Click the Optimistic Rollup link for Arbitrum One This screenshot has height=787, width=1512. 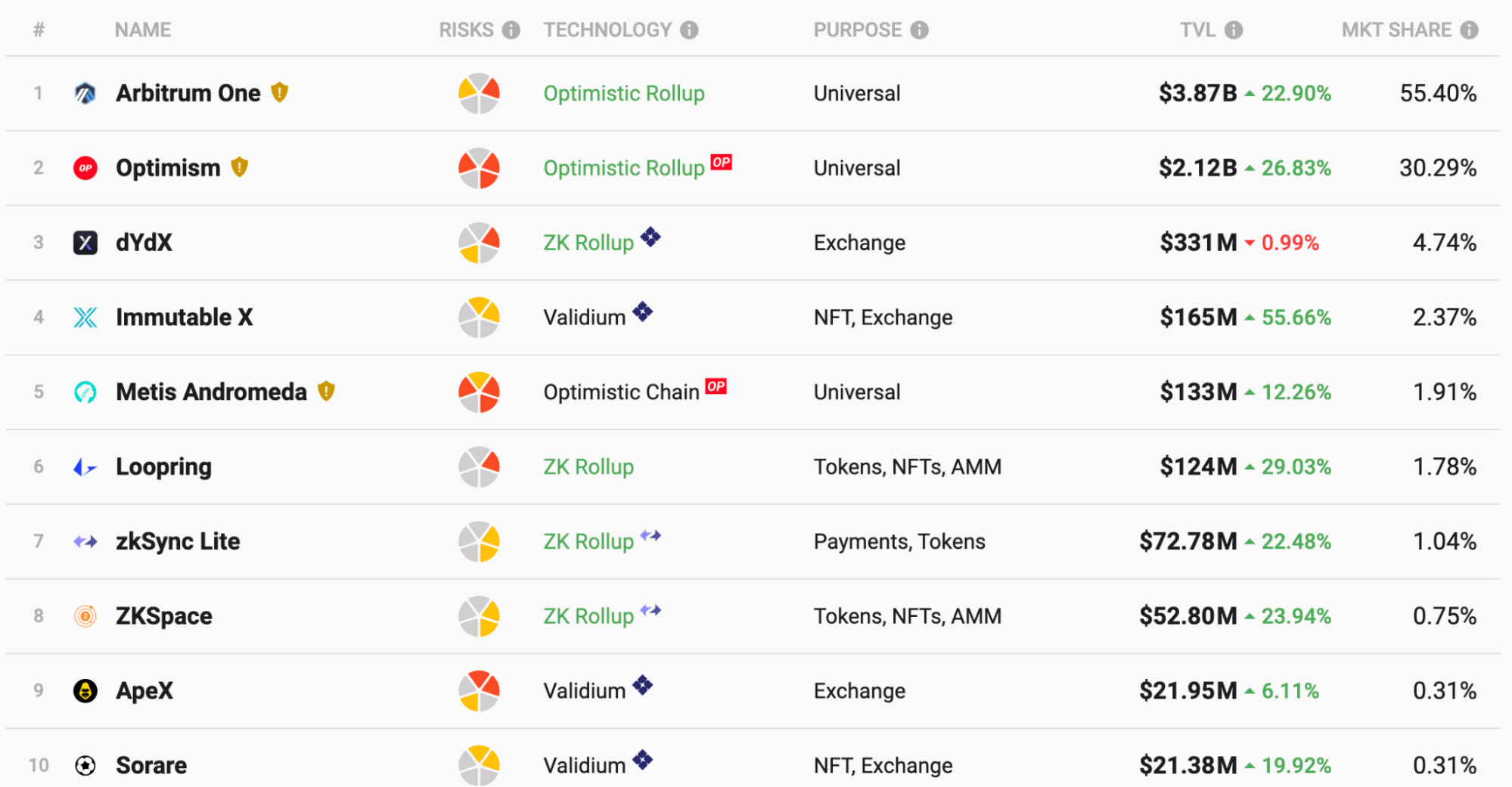point(624,94)
